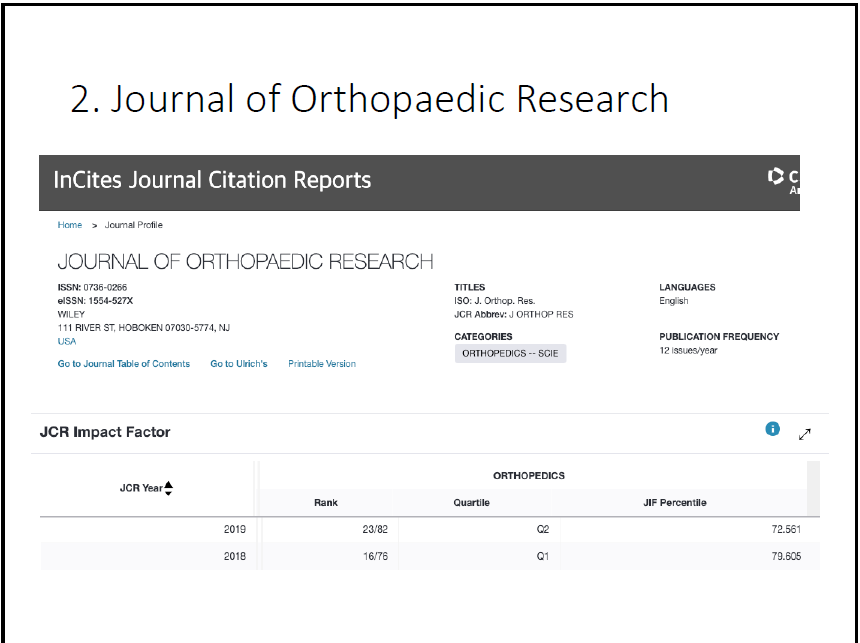Select the 2018 year cell in the table
This screenshot has width=860, height=643.
pos(235,556)
